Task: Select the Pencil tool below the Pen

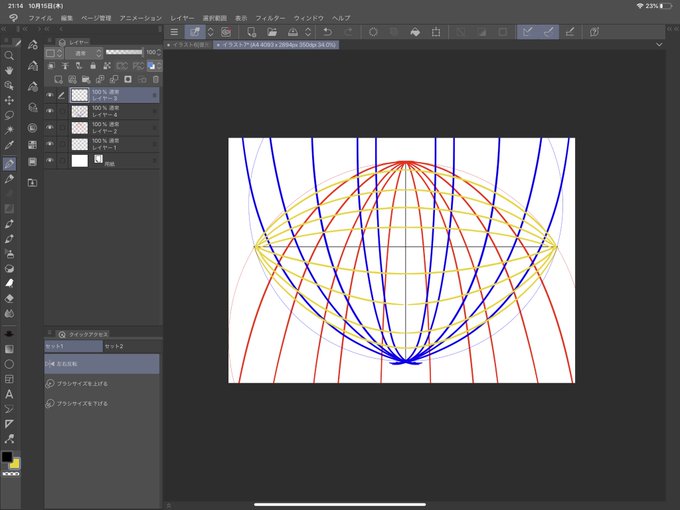Action: (x=9, y=179)
